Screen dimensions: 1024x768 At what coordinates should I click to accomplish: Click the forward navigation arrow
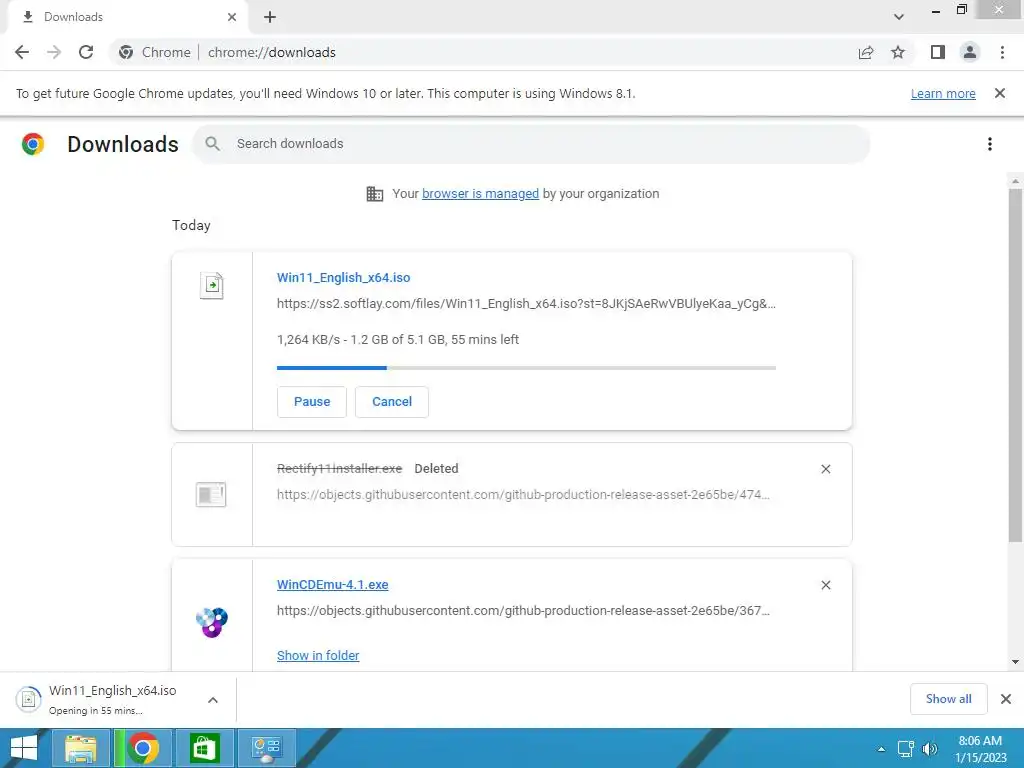click(54, 52)
